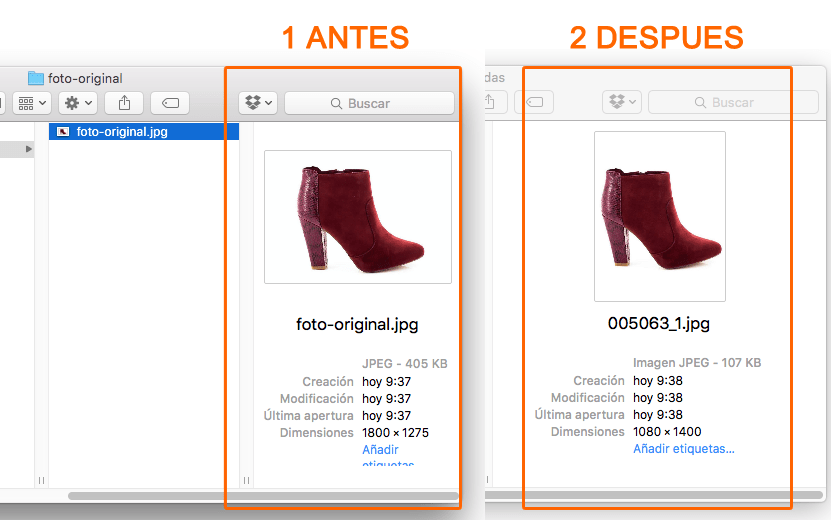Click the left window horizontal scrollbar
831x520 pixels.
[x=260, y=495]
